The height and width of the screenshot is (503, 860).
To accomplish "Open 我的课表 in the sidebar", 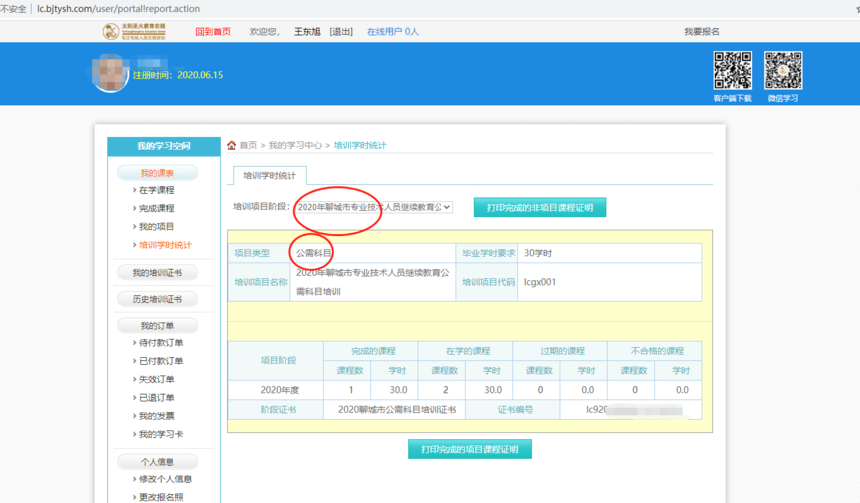I will [157, 173].
